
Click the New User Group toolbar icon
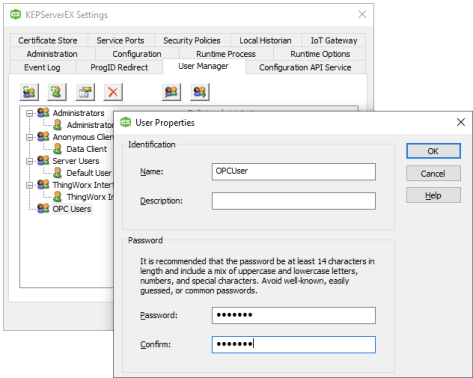[x=29, y=92]
